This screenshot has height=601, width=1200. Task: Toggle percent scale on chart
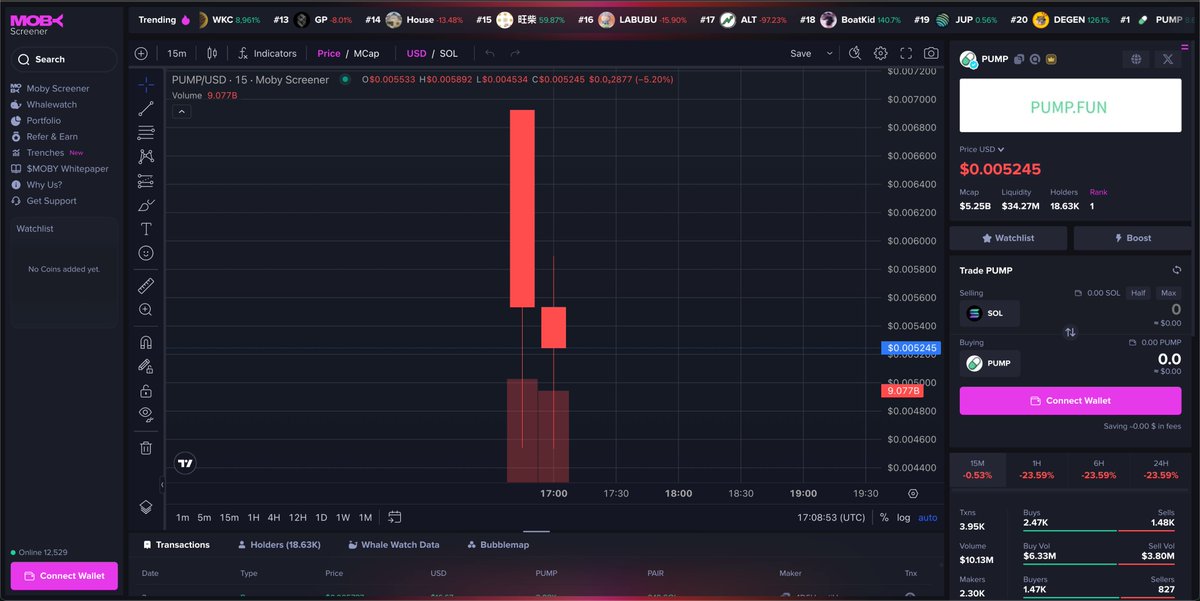884,517
